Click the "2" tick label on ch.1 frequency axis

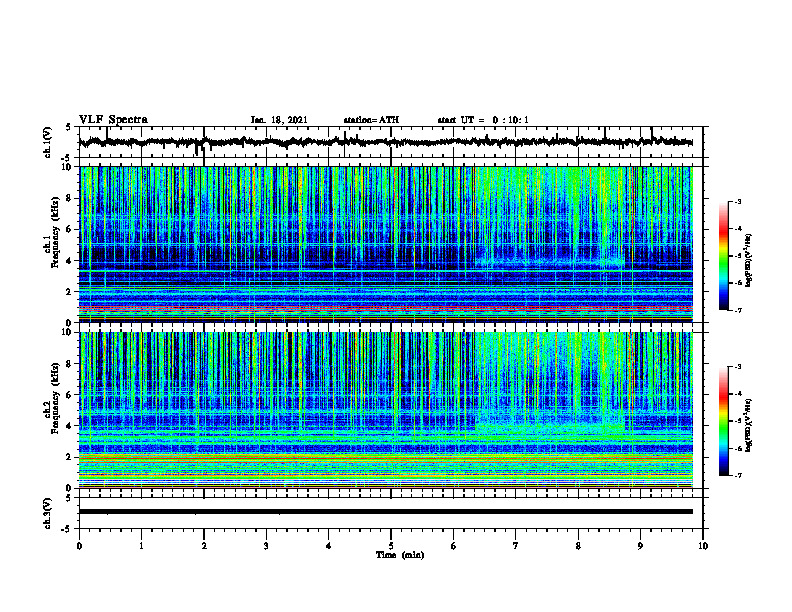pyautogui.click(x=69, y=292)
